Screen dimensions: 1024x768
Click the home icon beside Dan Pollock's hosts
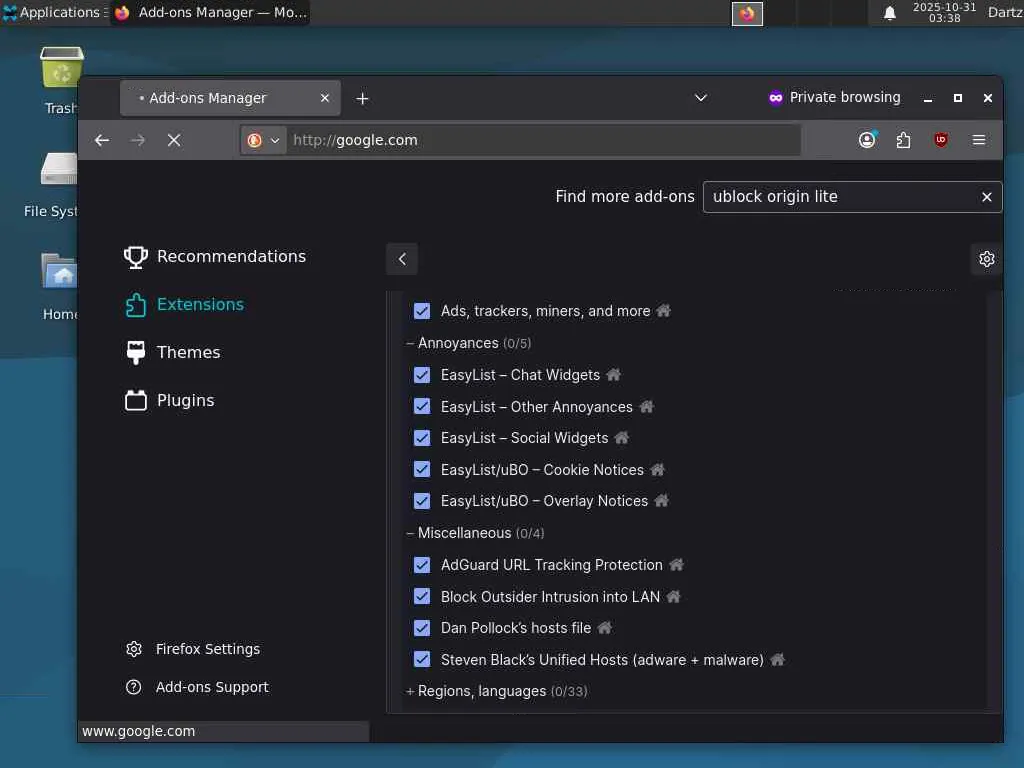coord(605,628)
